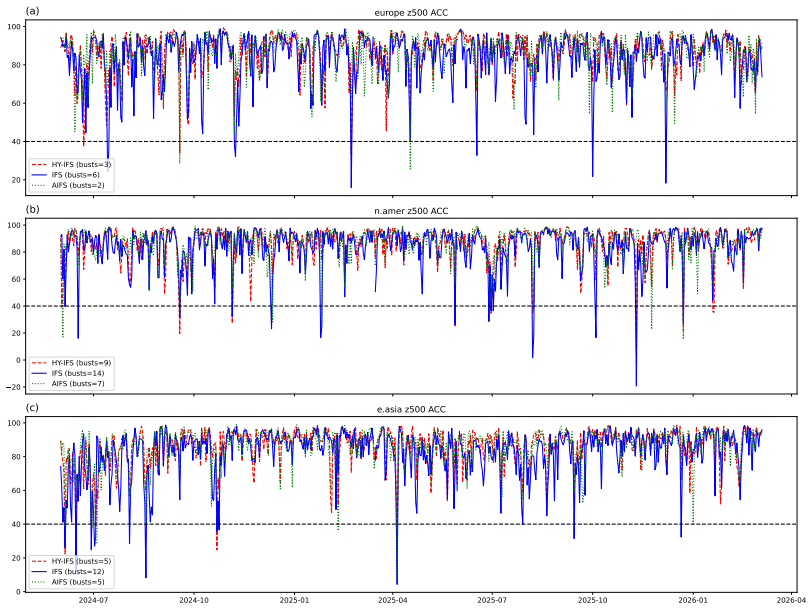This screenshot has width=812, height=609.
Task: Click the europe z500 ACC title
Action: [x=411, y=12]
